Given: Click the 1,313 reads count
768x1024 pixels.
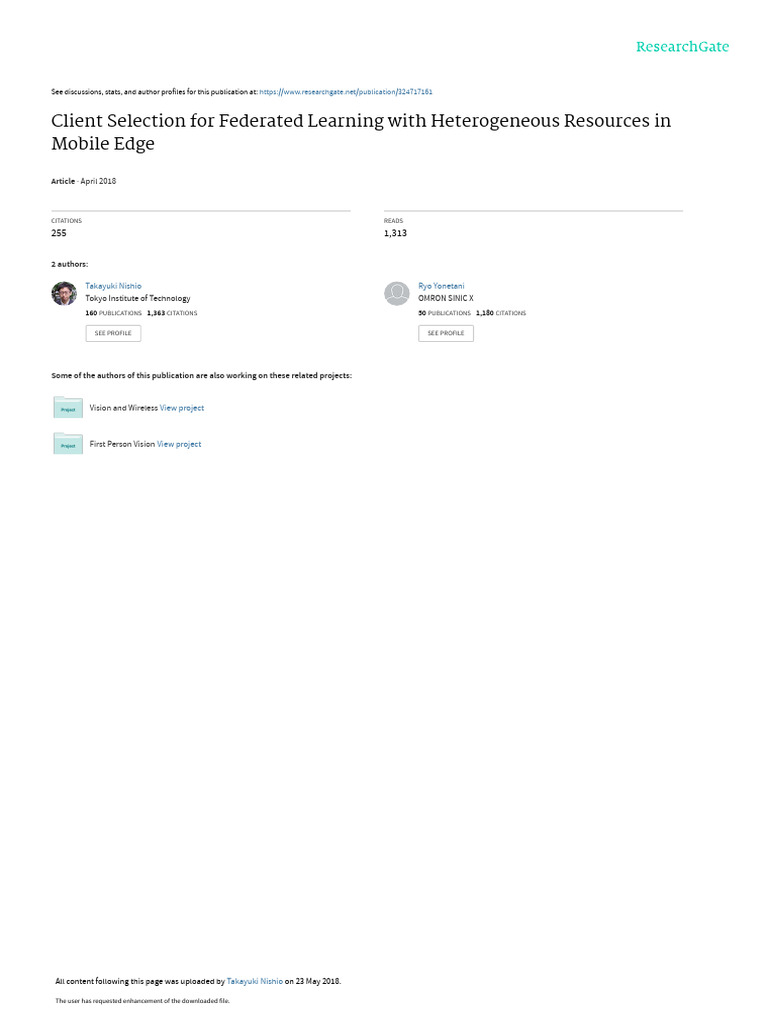Looking at the screenshot, I should pyautogui.click(x=395, y=233).
